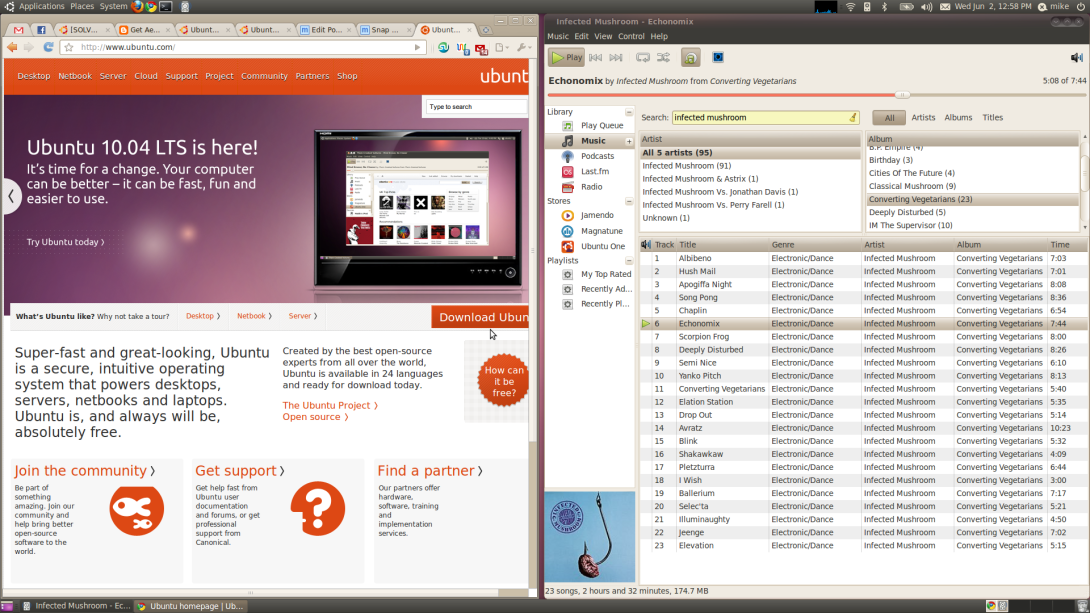
Task: Open Banshee Control menu
Action: [631, 36]
